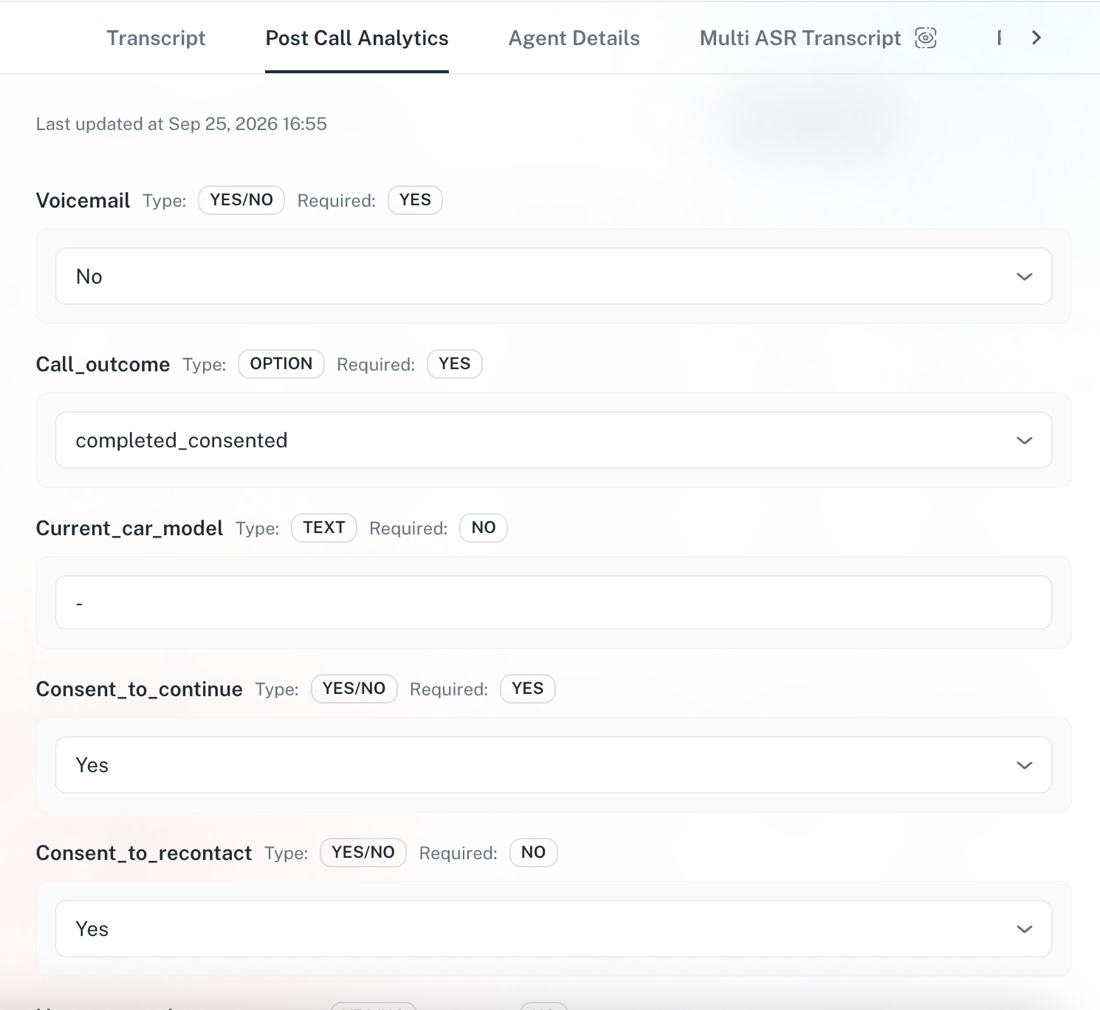Open the Voicemail dropdown showing No

coord(554,276)
